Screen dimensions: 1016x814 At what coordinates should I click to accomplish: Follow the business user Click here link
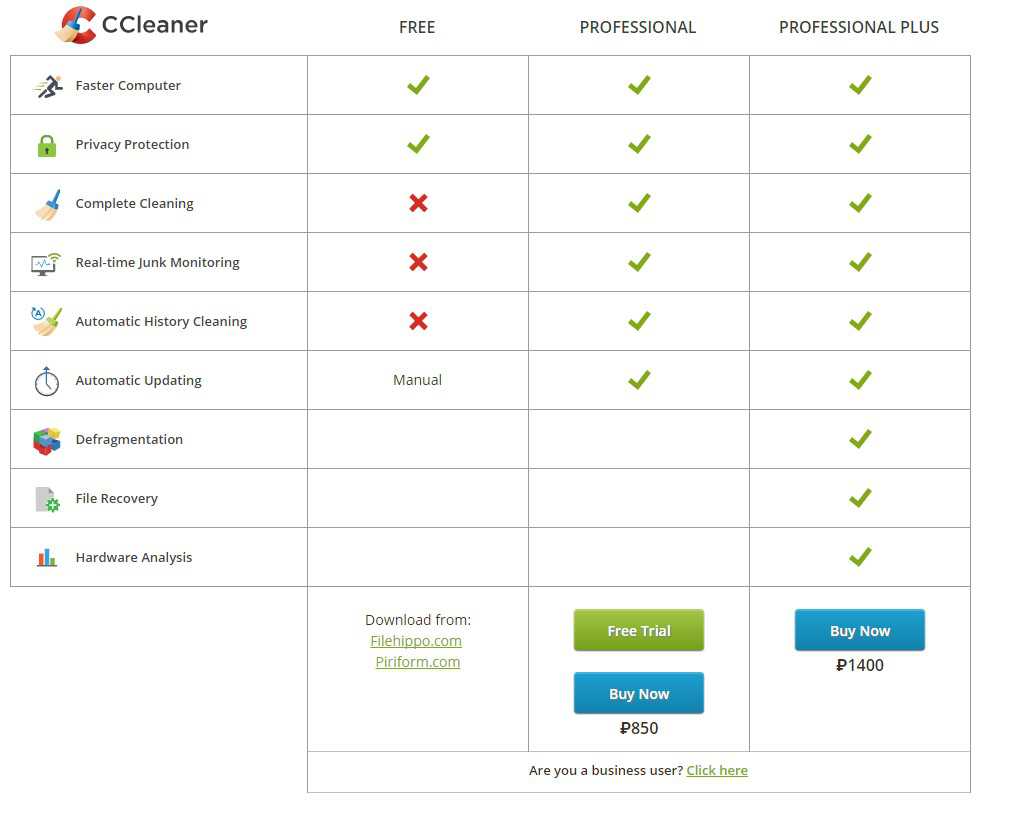[717, 771]
